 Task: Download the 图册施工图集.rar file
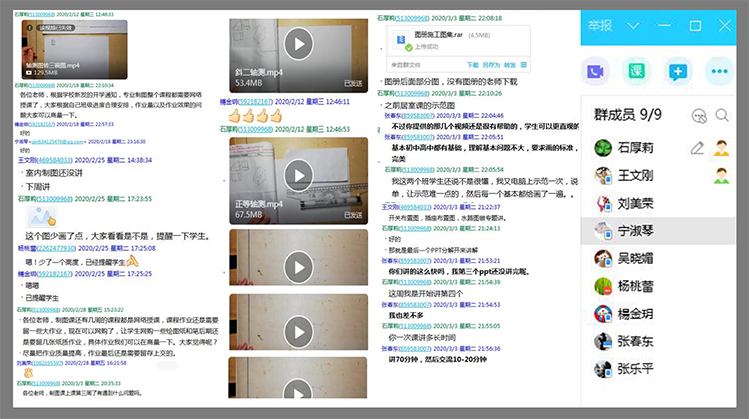tap(473, 65)
